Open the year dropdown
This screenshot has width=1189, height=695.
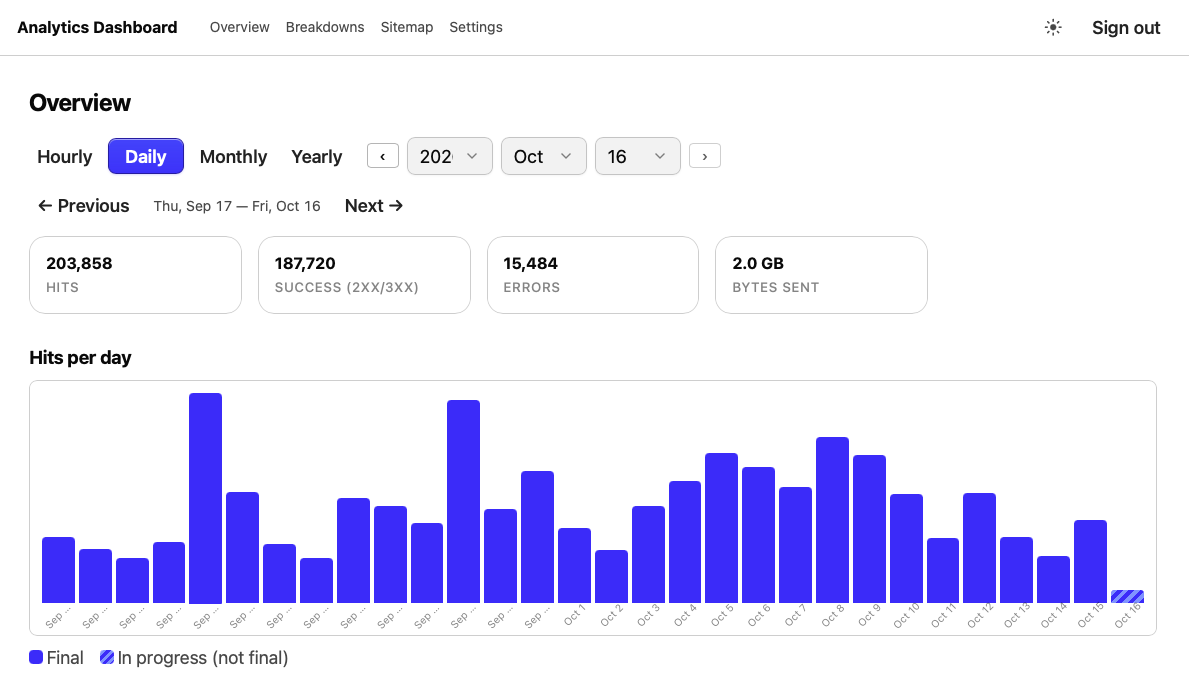pyautogui.click(x=450, y=156)
